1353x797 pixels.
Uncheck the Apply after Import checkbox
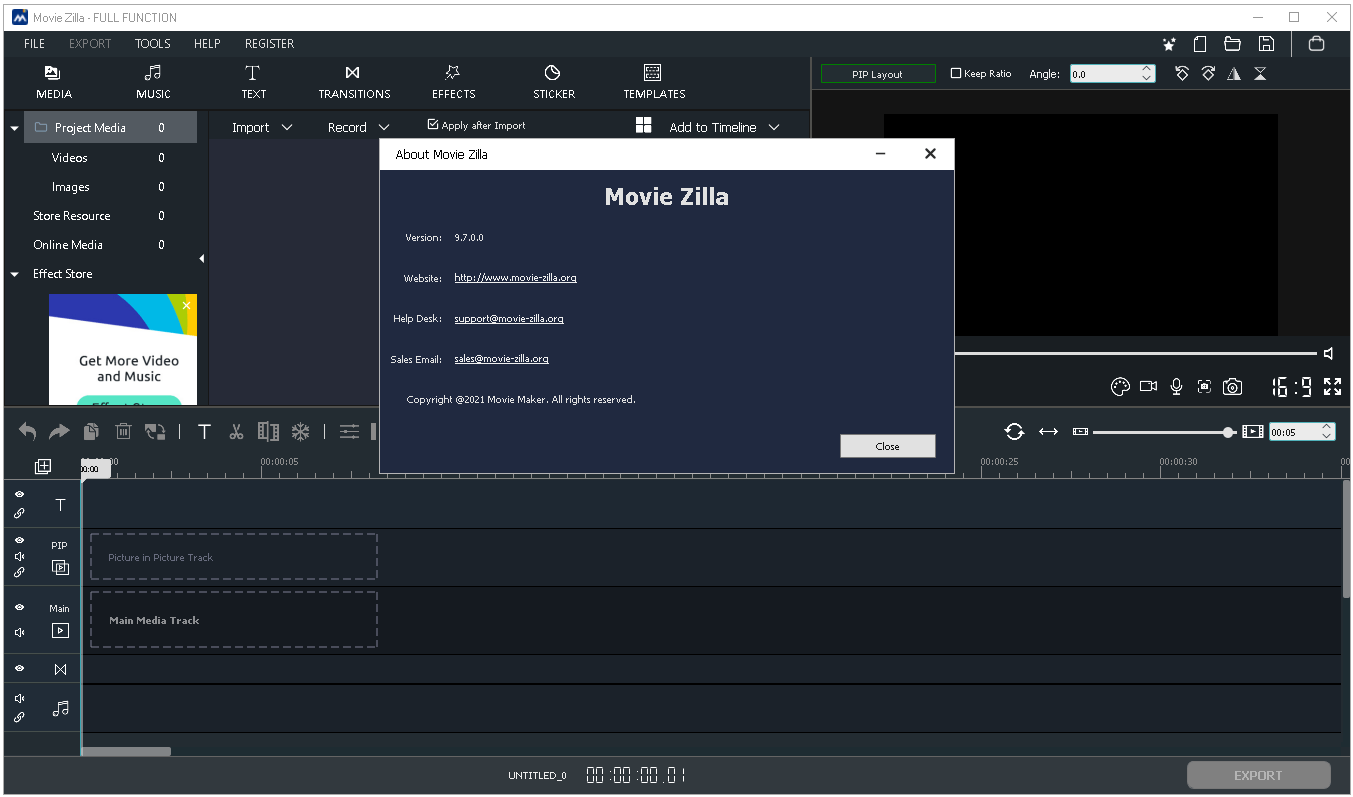[433, 125]
